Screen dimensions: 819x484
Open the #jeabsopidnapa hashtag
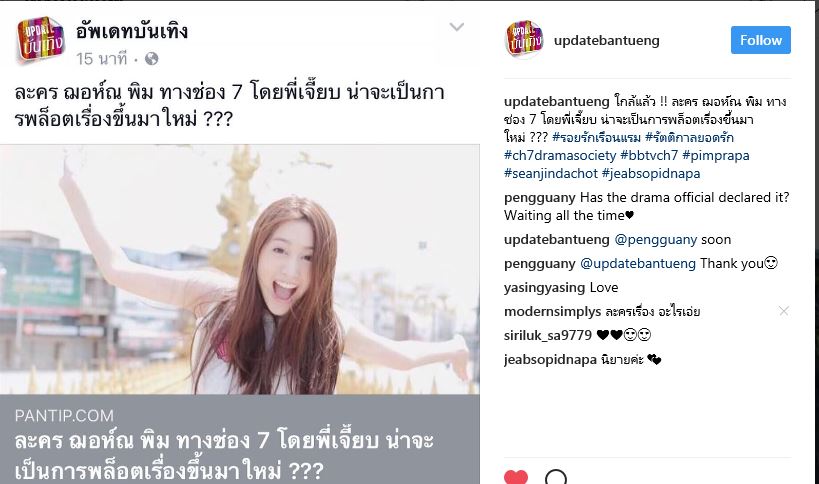point(651,173)
